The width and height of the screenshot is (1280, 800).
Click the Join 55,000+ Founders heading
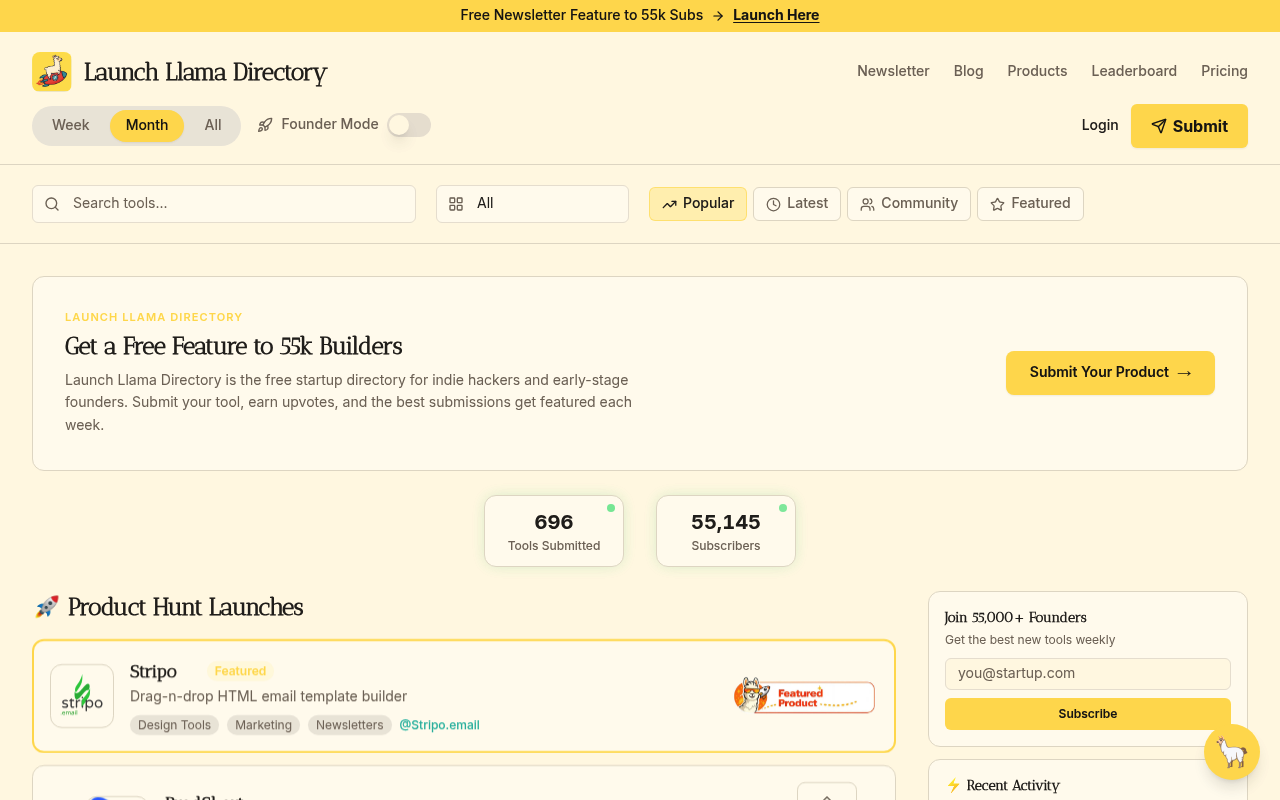(x=1015, y=618)
